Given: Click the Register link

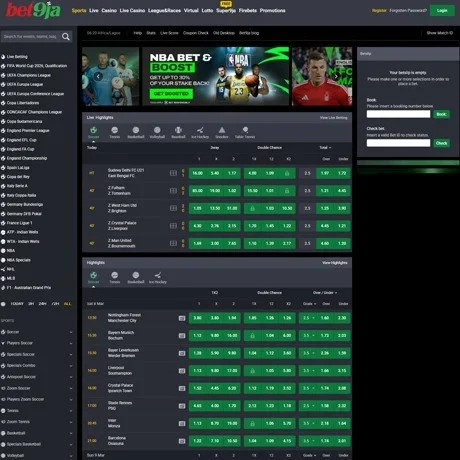Looking at the screenshot, I should [379, 11].
